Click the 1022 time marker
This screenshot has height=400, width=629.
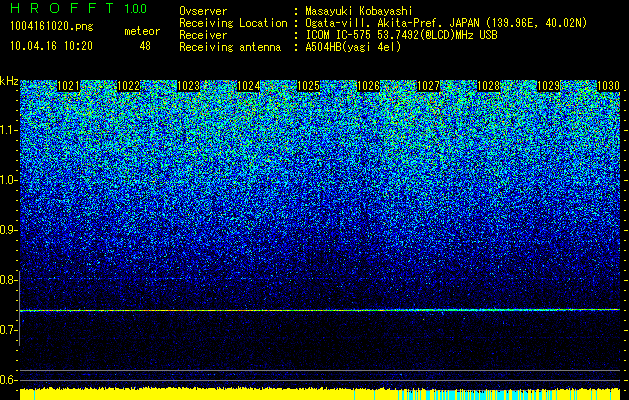pyautogui.click(x=128, y=86)
